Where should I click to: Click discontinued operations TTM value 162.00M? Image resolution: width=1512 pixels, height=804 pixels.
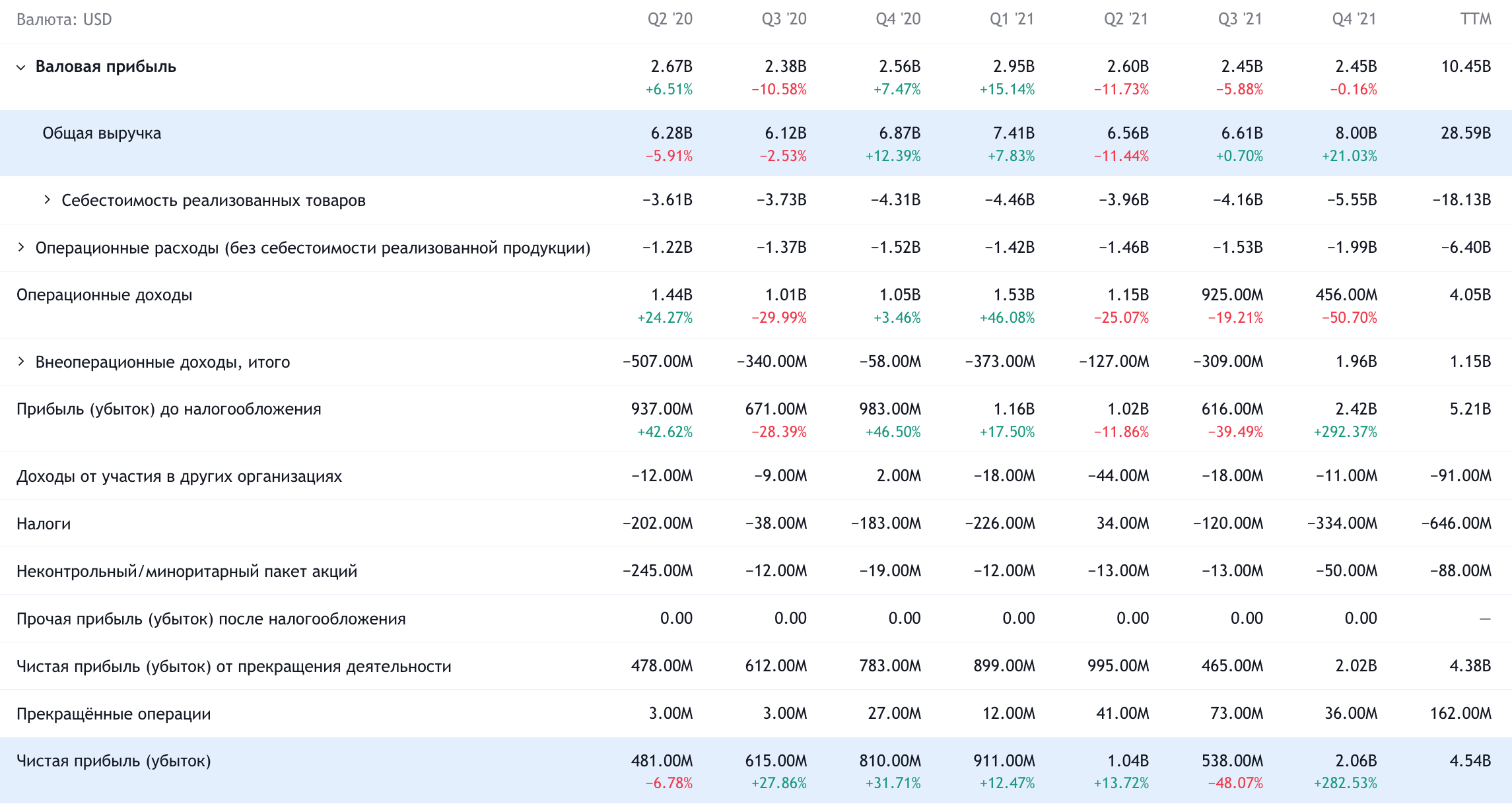[1460, 714]
